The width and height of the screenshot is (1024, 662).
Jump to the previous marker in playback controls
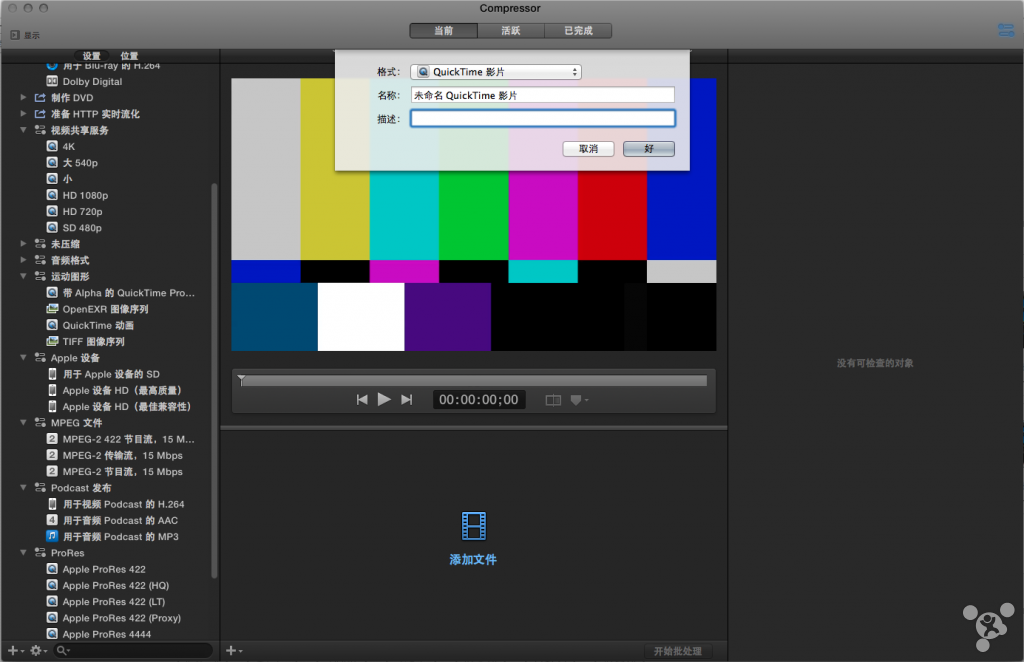pyautogui.click(x=362, y=400)
